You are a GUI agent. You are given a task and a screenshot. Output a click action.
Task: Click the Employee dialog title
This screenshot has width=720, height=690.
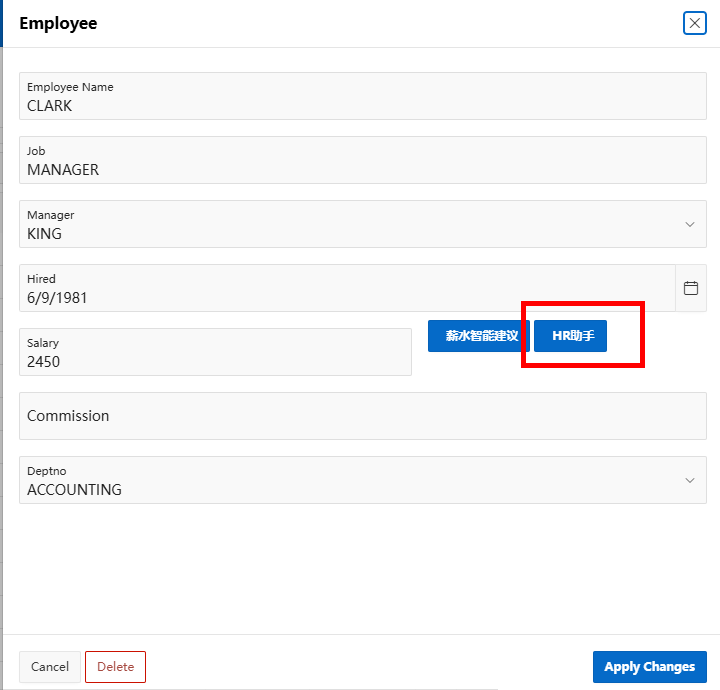(x=59, y=23)
